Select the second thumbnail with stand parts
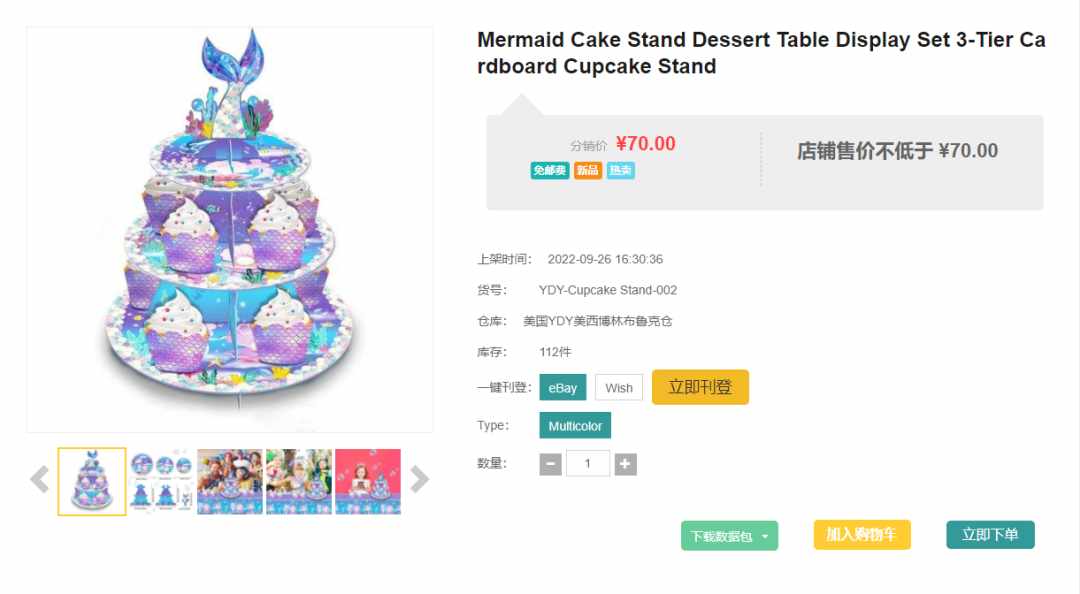Image resolution: width=1080 pixels, height=594 pixels. coord(161,482)
